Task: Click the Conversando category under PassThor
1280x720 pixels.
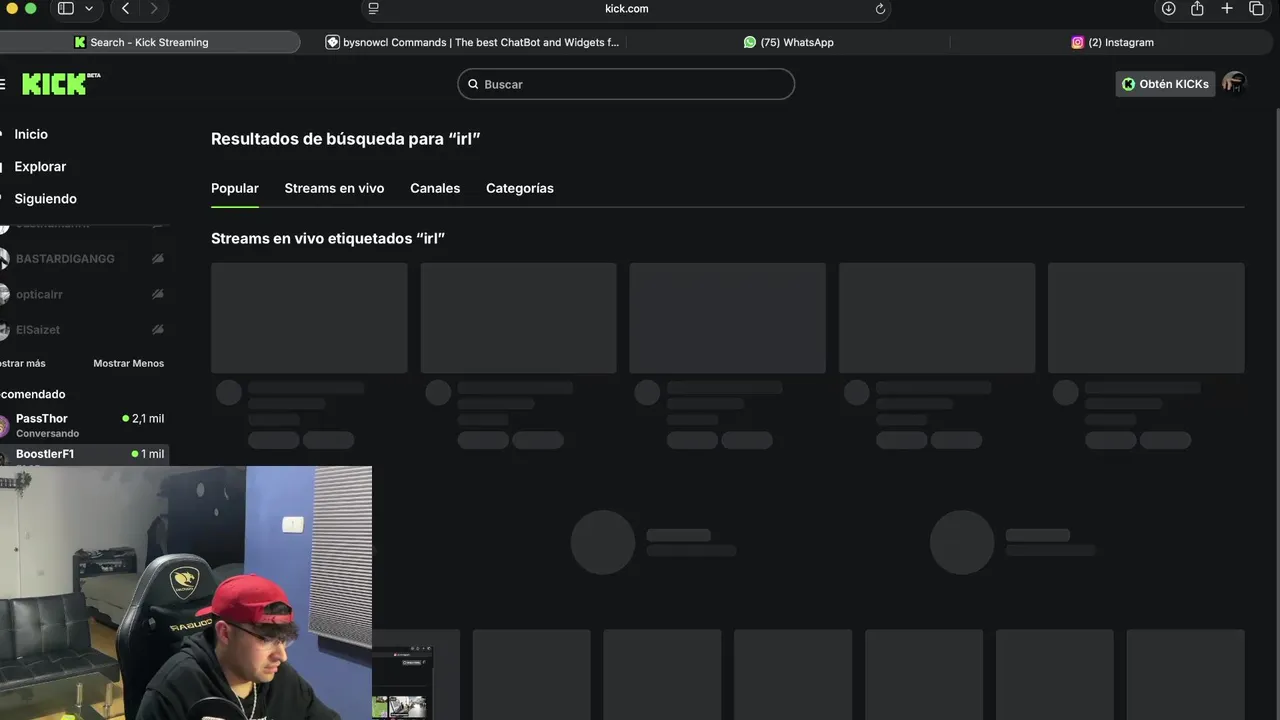Action: (x=47, y=434)
